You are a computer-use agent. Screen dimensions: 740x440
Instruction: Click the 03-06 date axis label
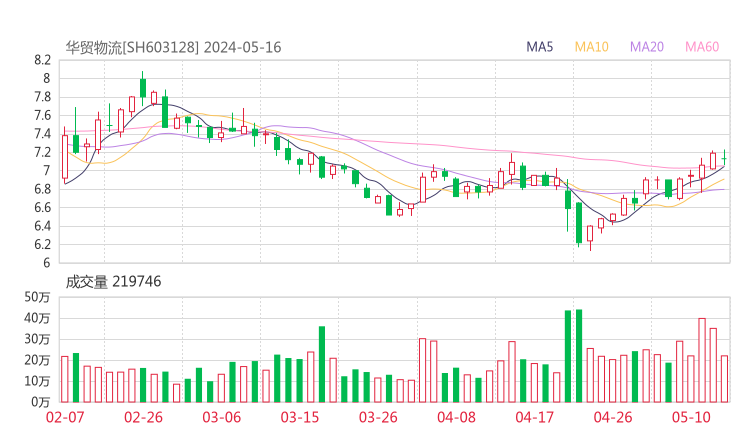pos(222,417)
